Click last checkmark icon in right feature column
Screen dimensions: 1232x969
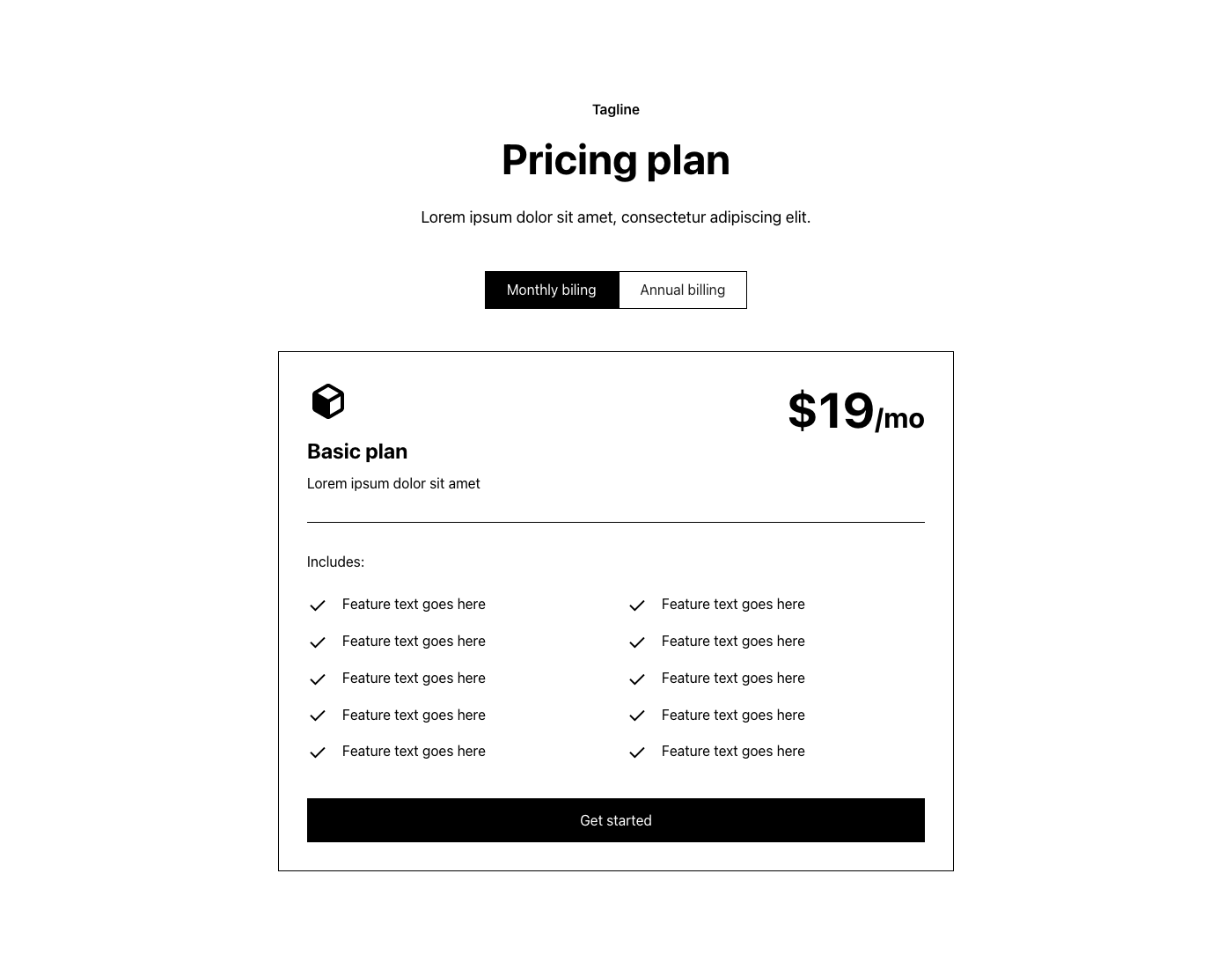click(x=637, y=752)
